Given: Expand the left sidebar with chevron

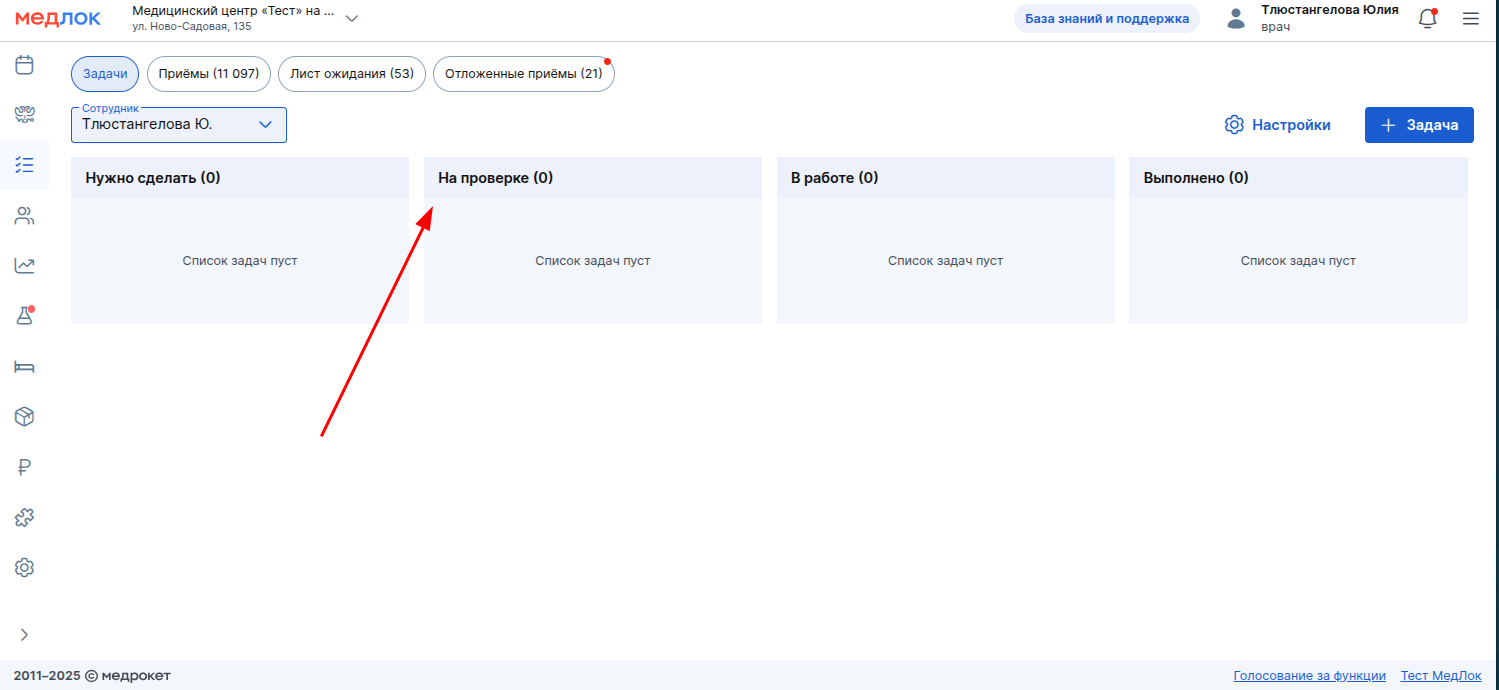Looking at the screenshot, I should [24, 634].
